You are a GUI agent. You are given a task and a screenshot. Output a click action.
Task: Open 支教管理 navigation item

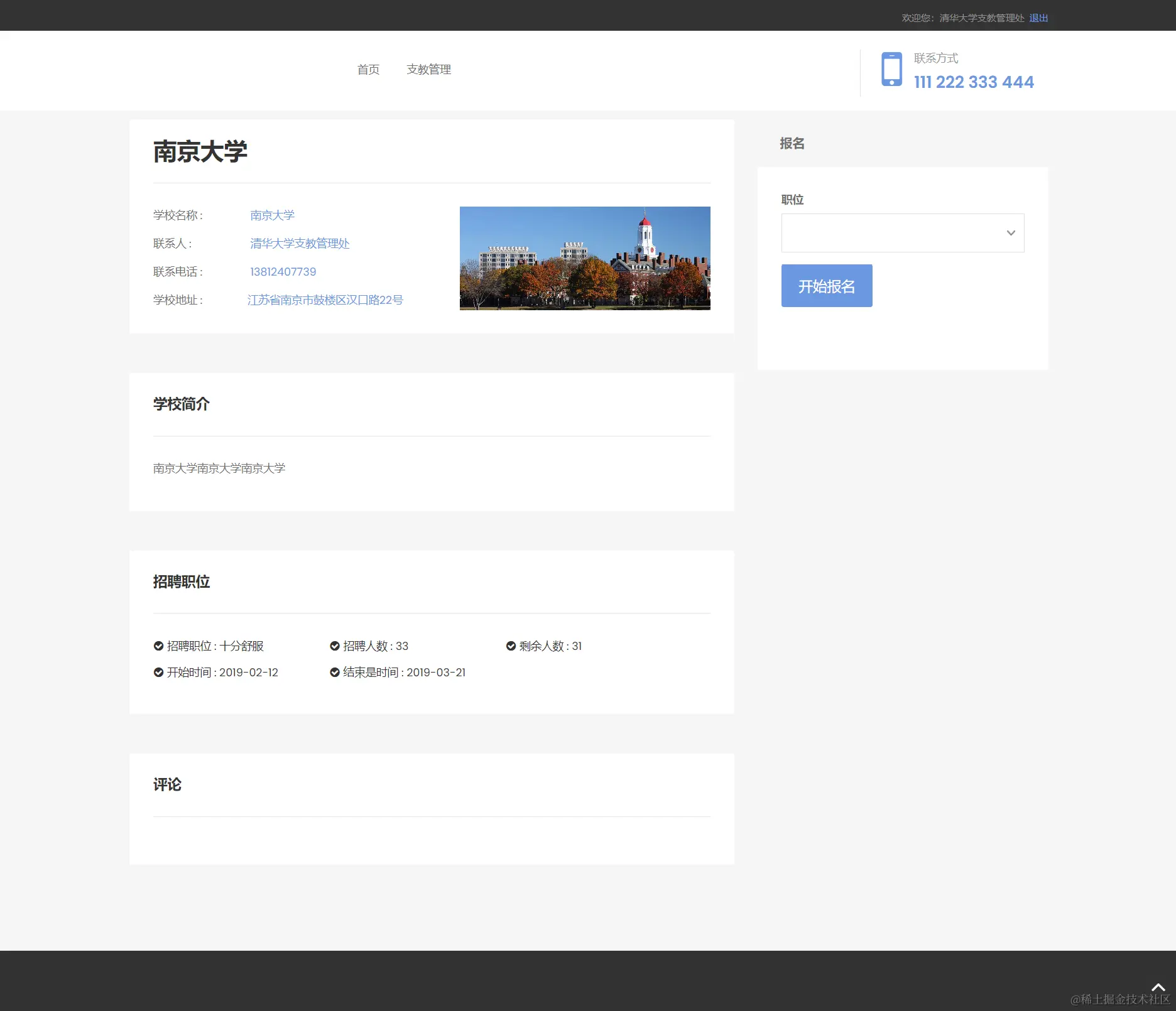[428, 69]
